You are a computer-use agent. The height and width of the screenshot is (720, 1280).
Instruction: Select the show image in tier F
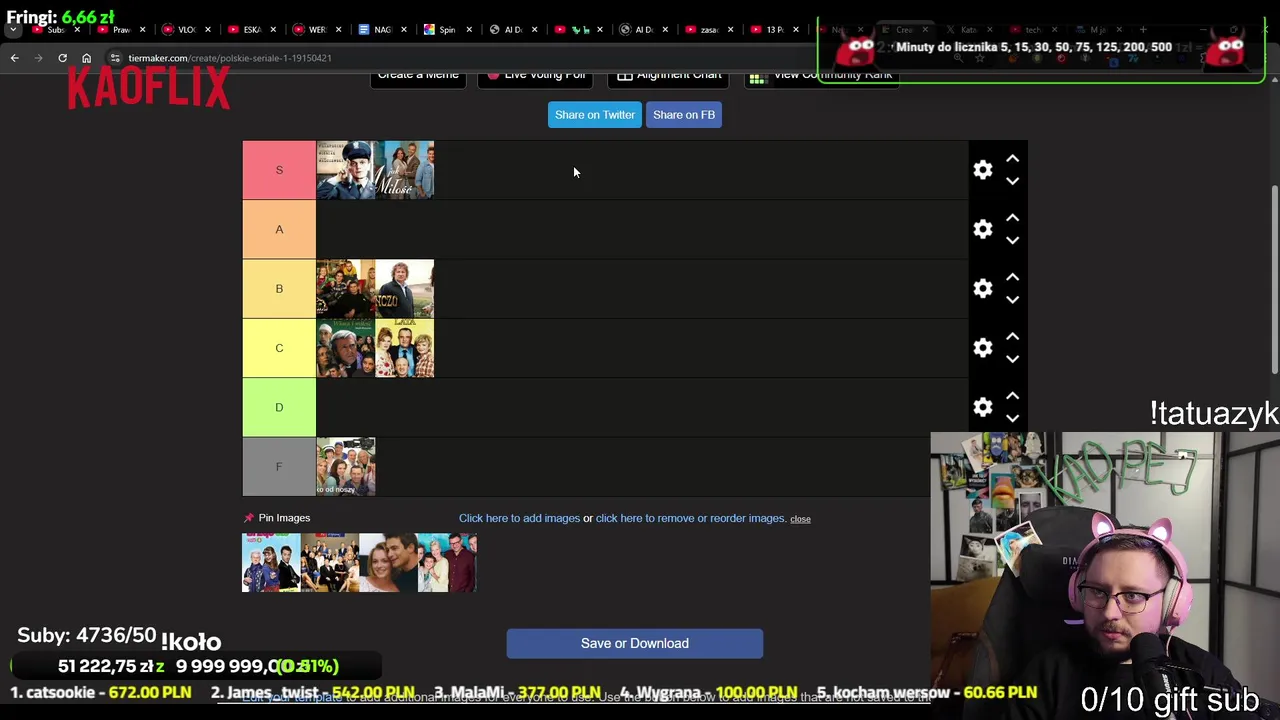pyautogui.click(x=345, y=466)
